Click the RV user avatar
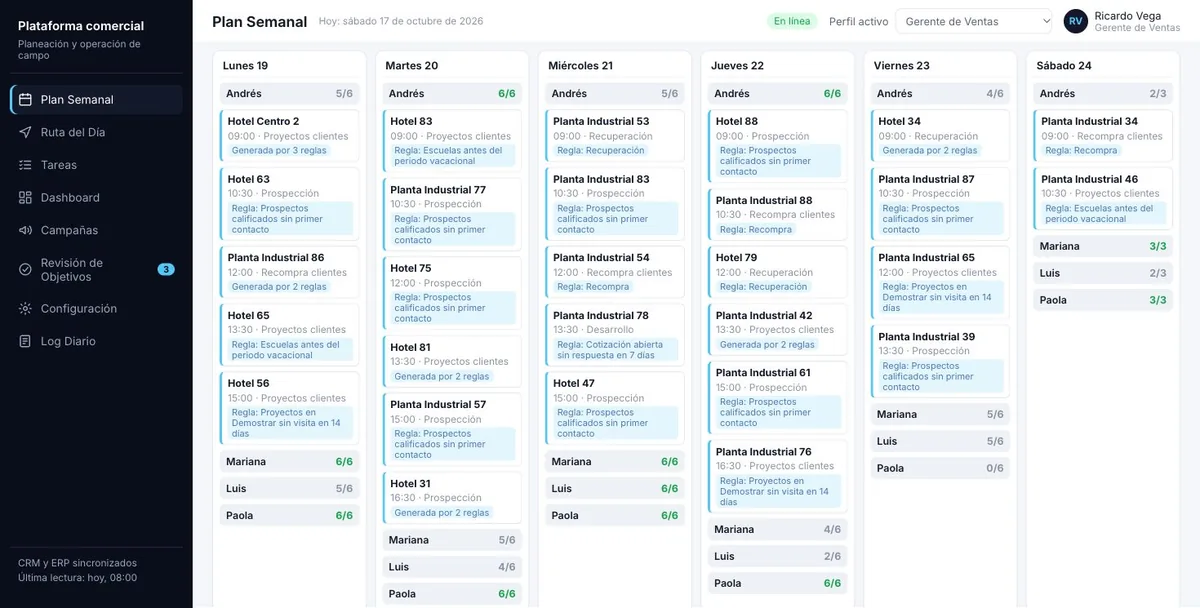The width and height of the screenshot is (1200, 608). tap(1076, 21)
